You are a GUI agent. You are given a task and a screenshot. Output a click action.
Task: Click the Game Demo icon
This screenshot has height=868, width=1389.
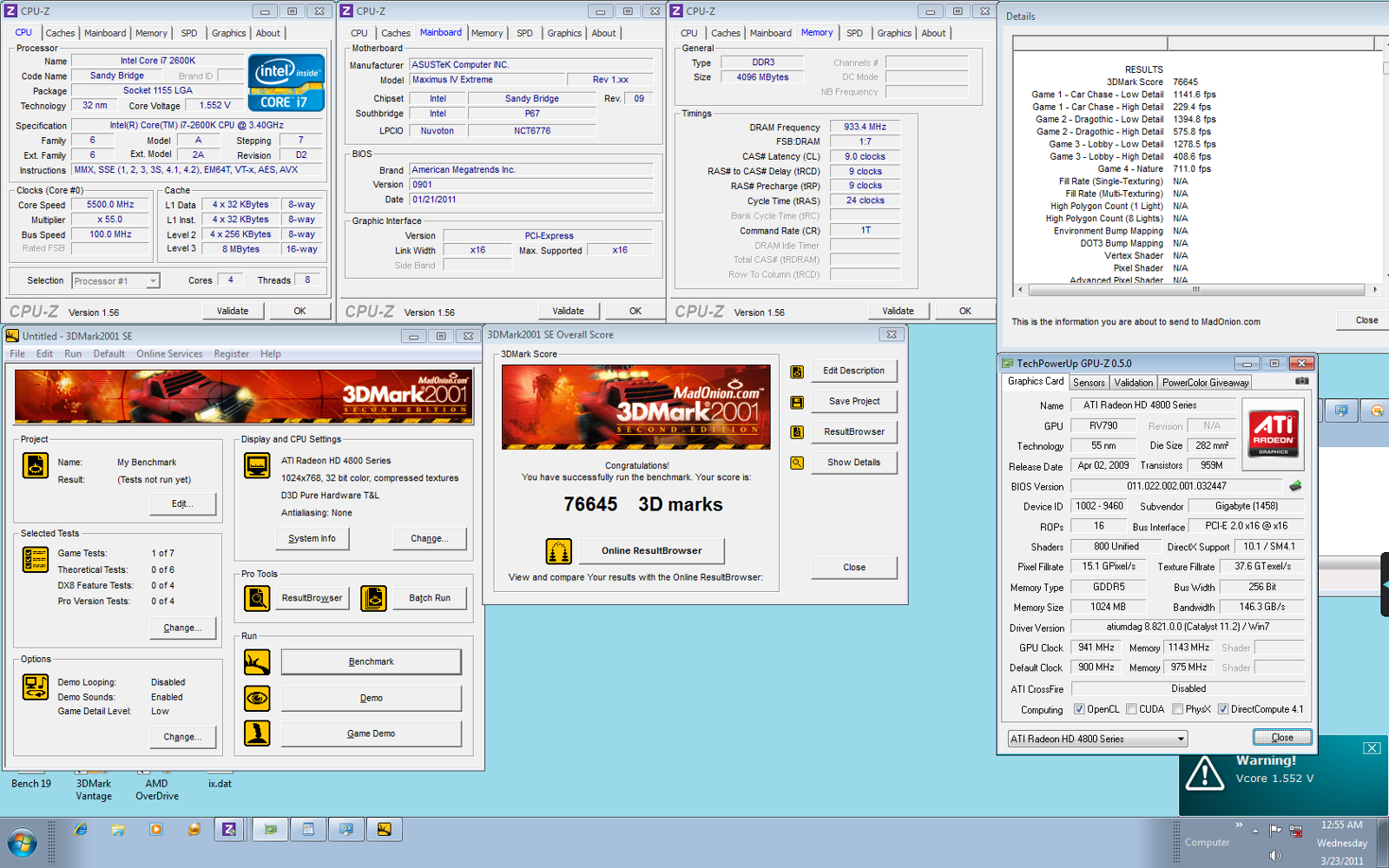tap(257, 733)
